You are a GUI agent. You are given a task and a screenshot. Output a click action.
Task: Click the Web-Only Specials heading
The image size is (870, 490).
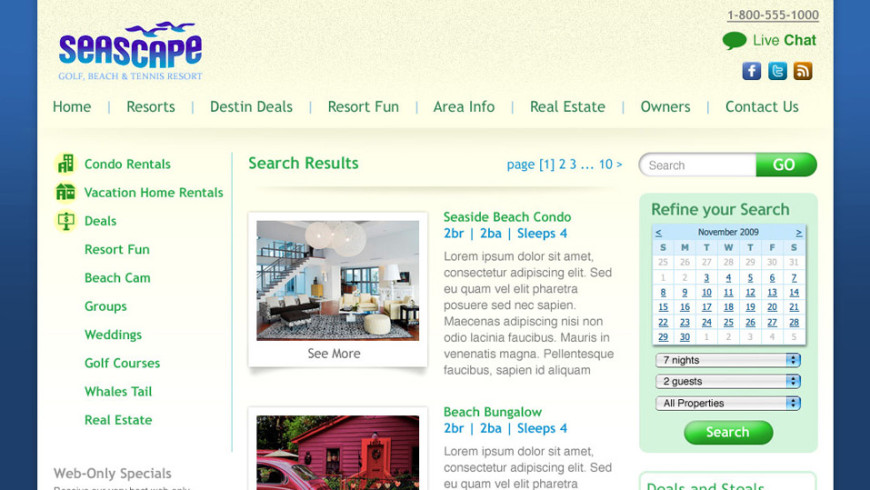[x=112, y=473]
